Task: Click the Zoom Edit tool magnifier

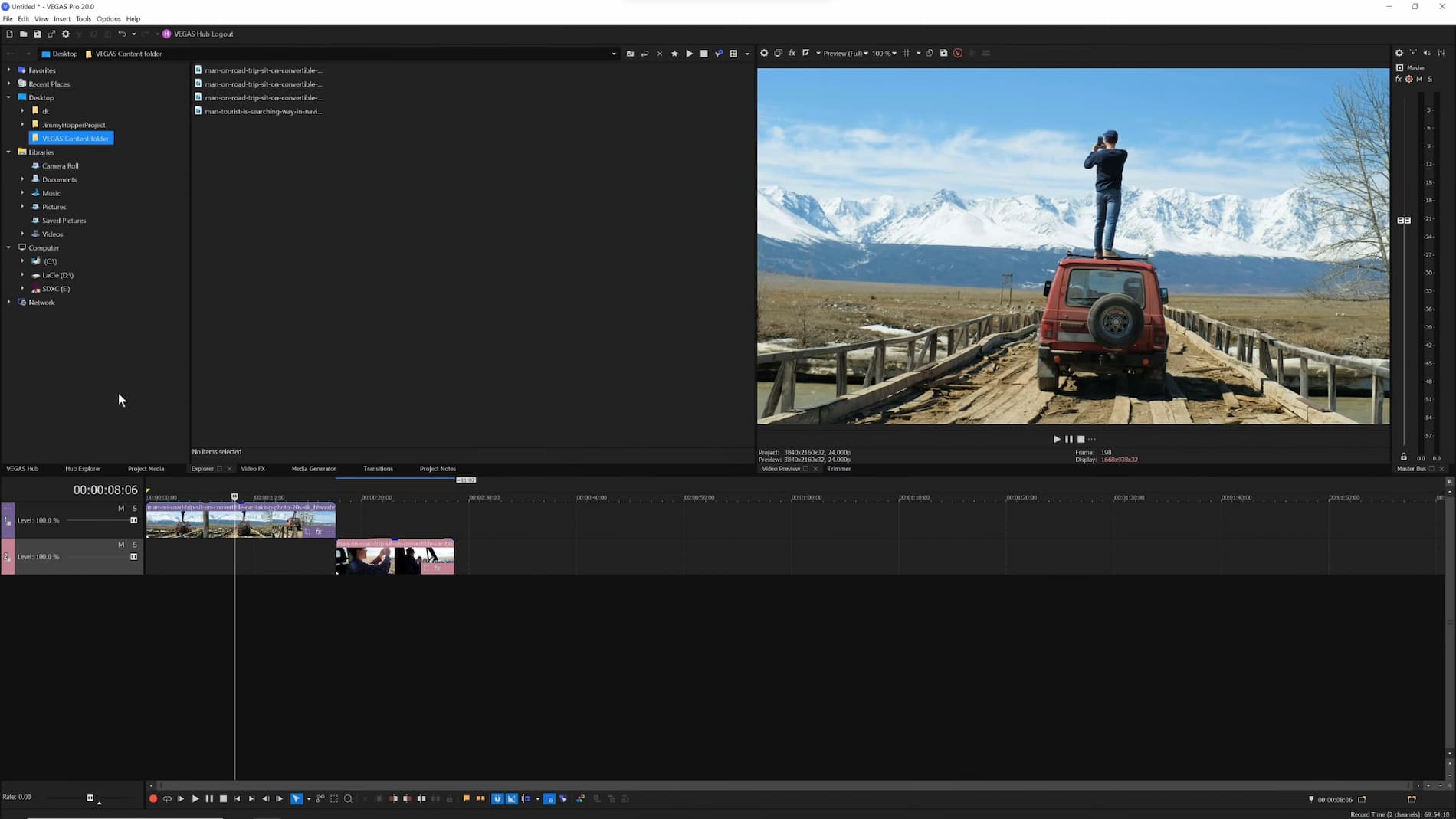Action: click(x=349, y=798)
